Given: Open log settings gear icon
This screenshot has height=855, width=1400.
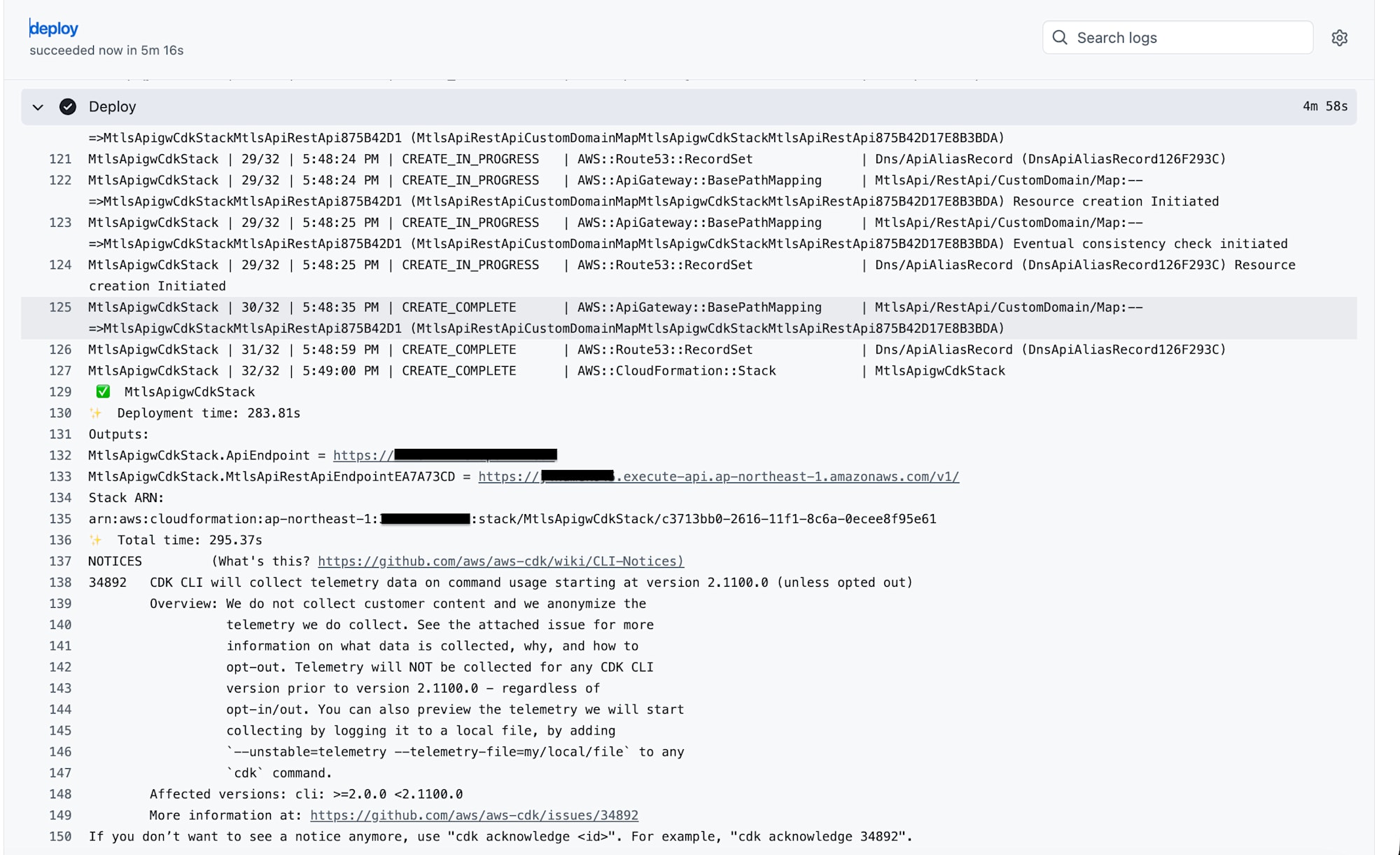Looking at the screenshot, I should pyautogui.click(x=1339, y=38).
